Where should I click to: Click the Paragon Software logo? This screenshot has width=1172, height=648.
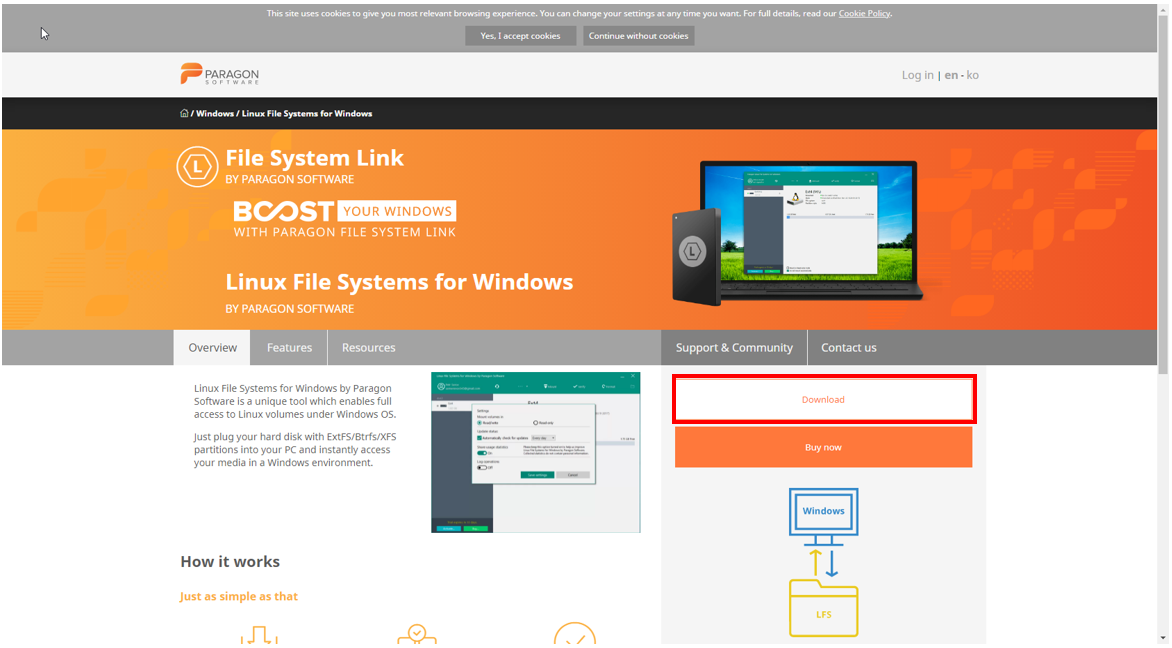pyautogui.click(x=220, y=74)
